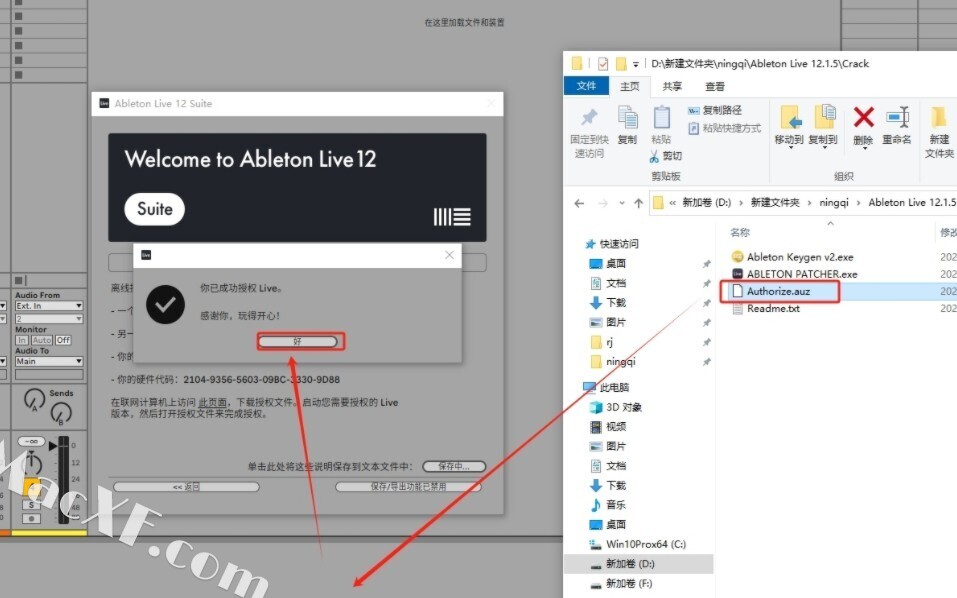This screenshot has width=957, height=598.
Task: Click the 重命名 rename icon
Action: coord(897,117)
